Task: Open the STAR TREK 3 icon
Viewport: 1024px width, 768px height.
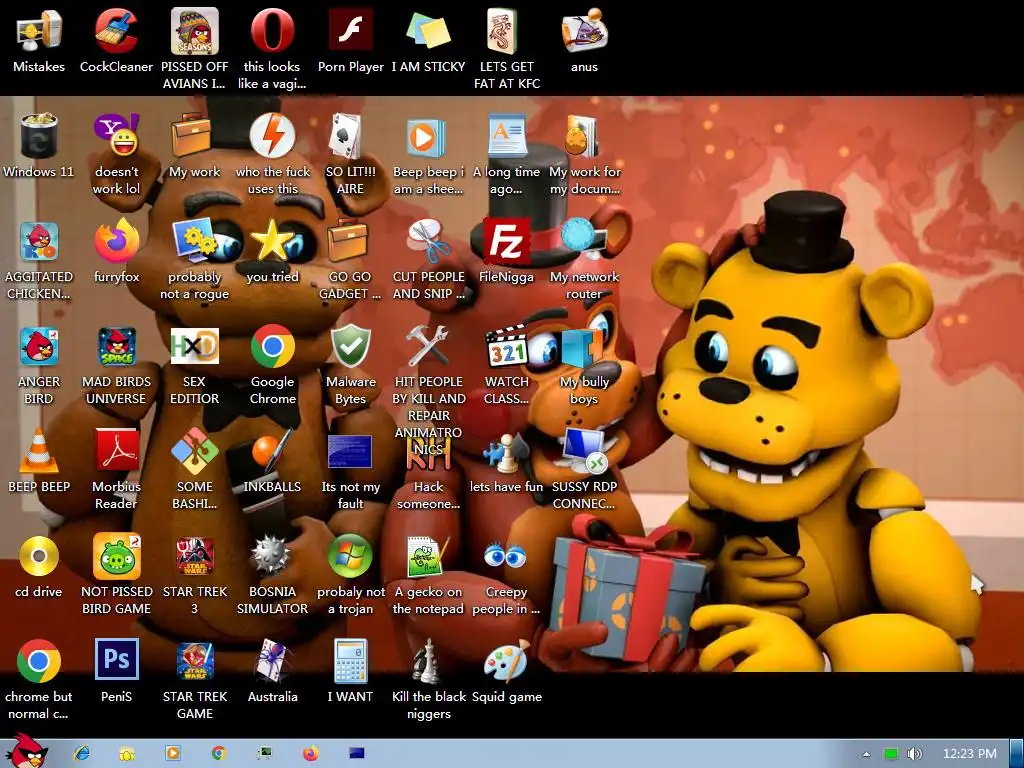Action: (x=195, y=556)
